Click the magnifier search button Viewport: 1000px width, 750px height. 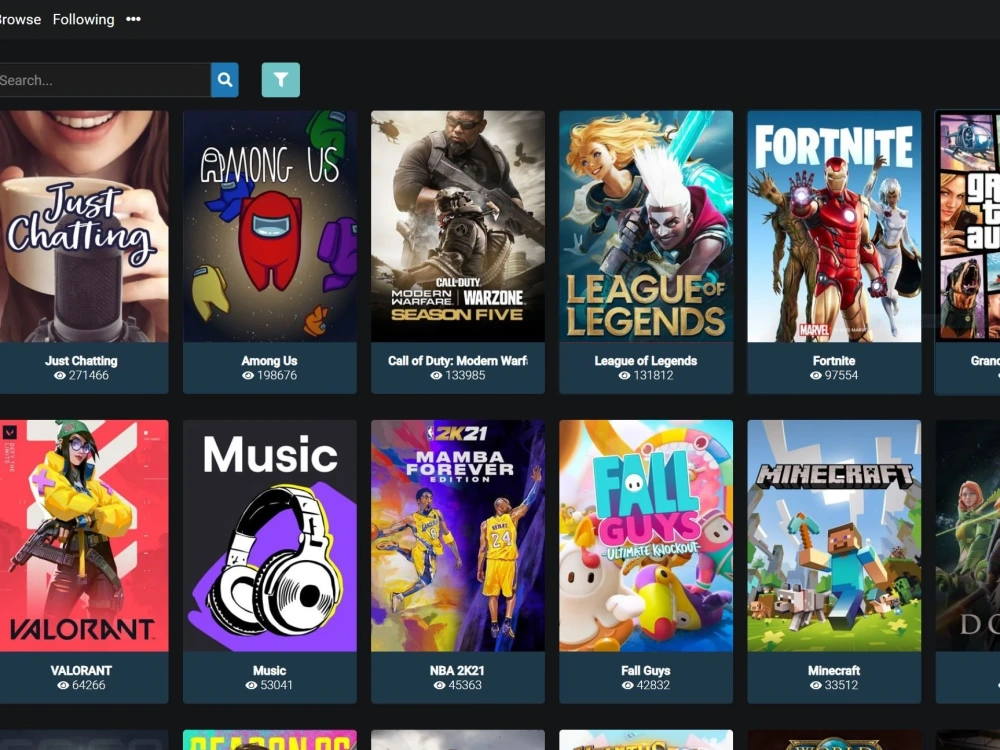[224, 80]
